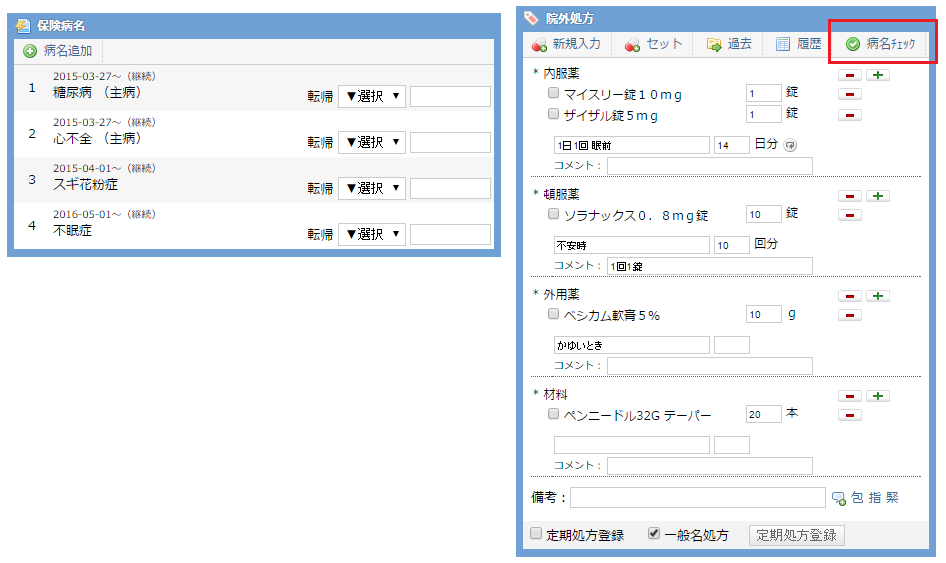The height and width of the screenshot is (563, 946).
Task: Remove the 外用薬 section with its minus button
Action: (x=849, y=296)
